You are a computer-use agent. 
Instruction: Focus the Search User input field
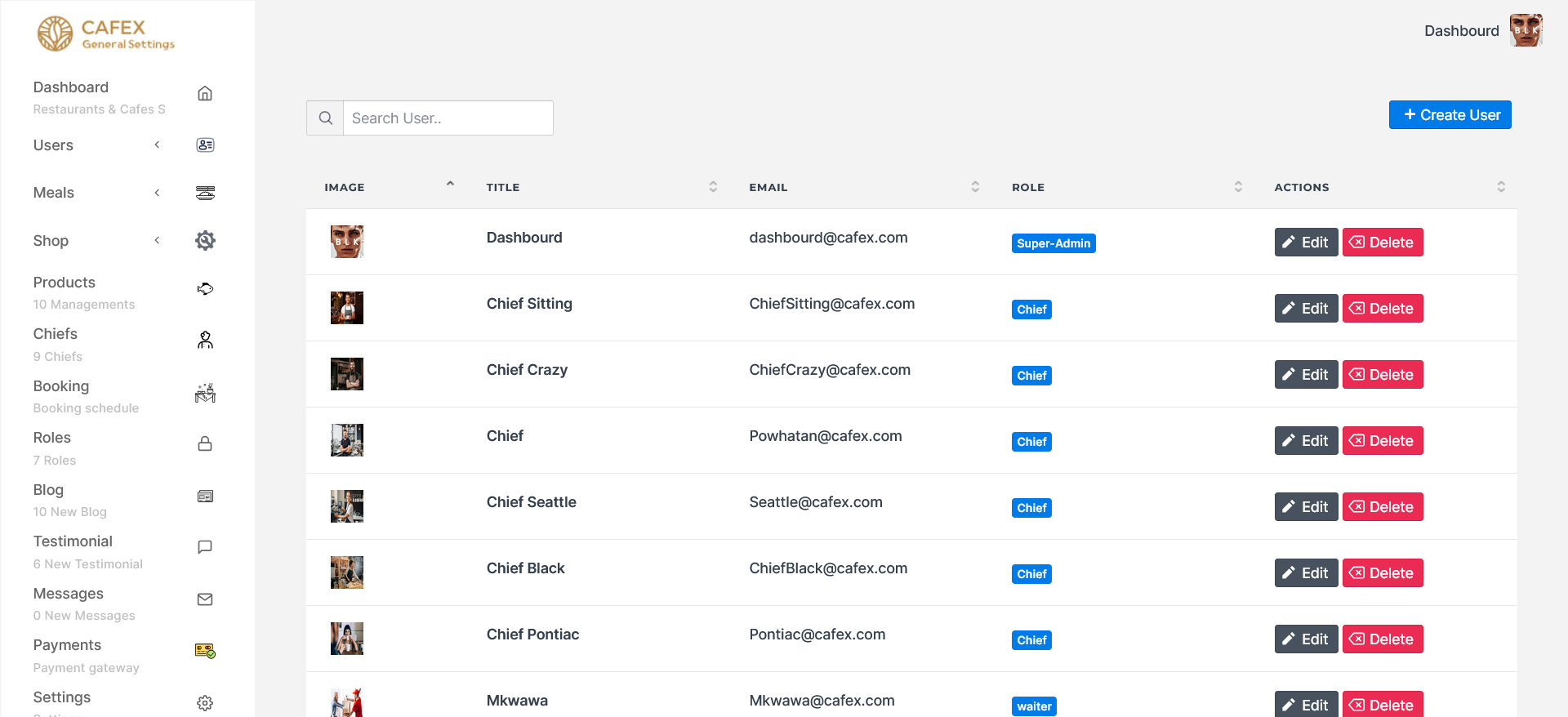[x=448, y=118]
